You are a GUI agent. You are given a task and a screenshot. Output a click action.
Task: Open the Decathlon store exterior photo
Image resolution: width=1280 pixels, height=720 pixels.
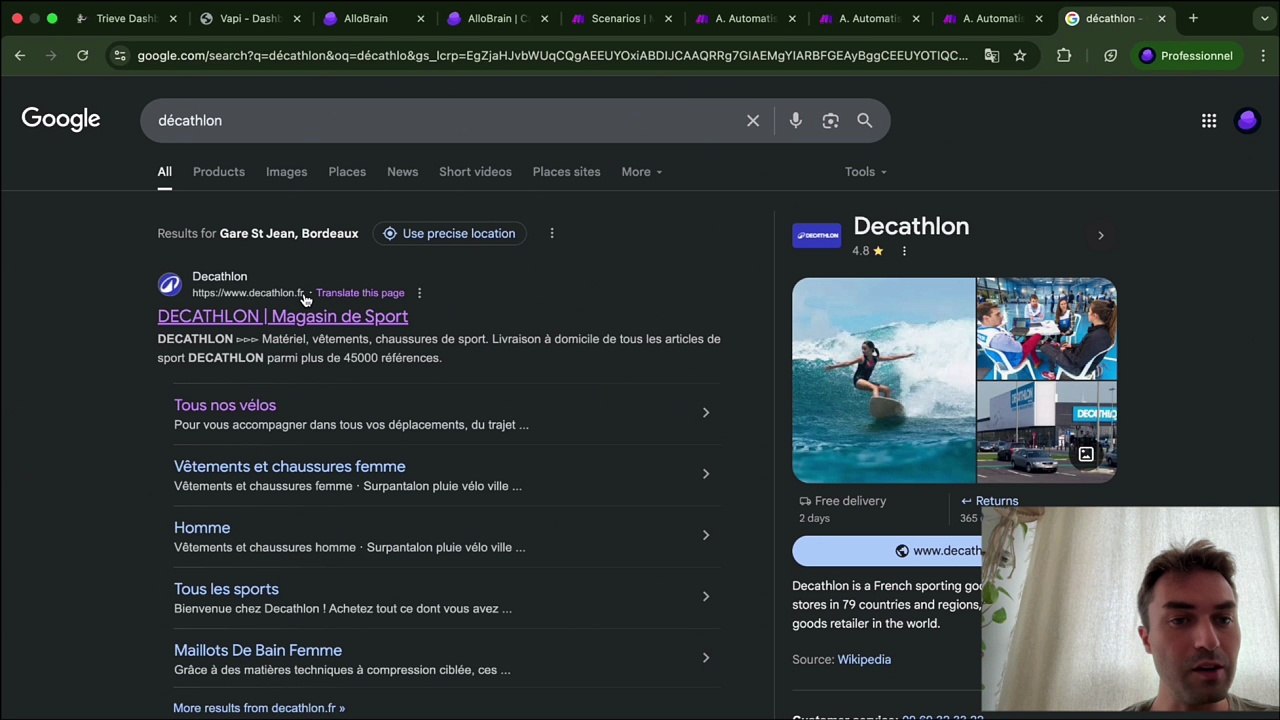[x=1047, y=433]
